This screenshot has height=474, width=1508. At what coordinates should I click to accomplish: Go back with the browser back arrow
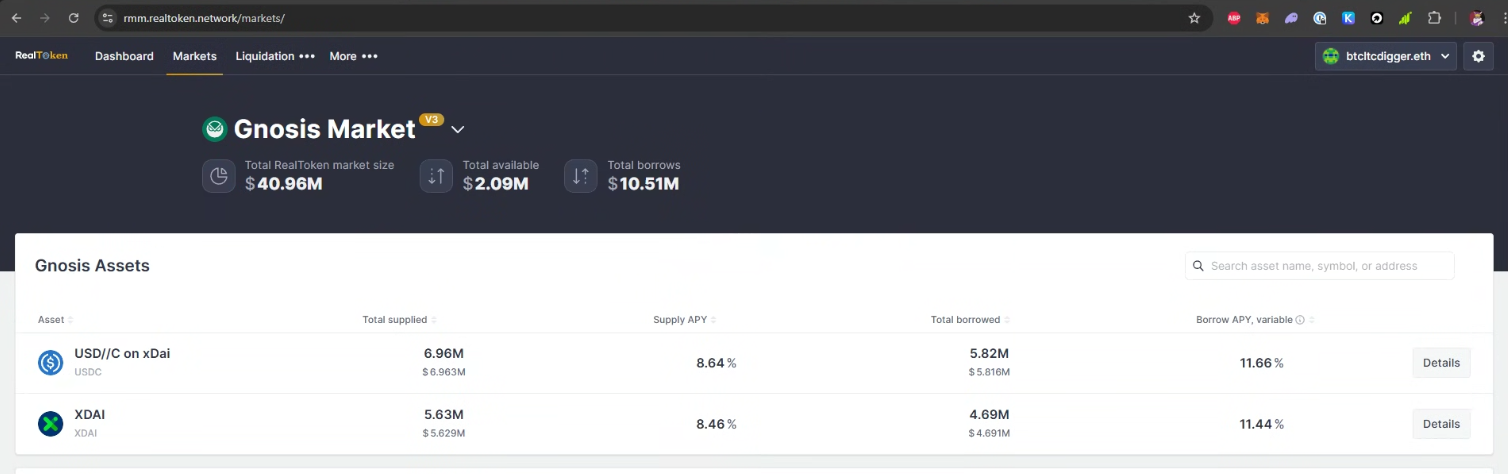point(16,18)
